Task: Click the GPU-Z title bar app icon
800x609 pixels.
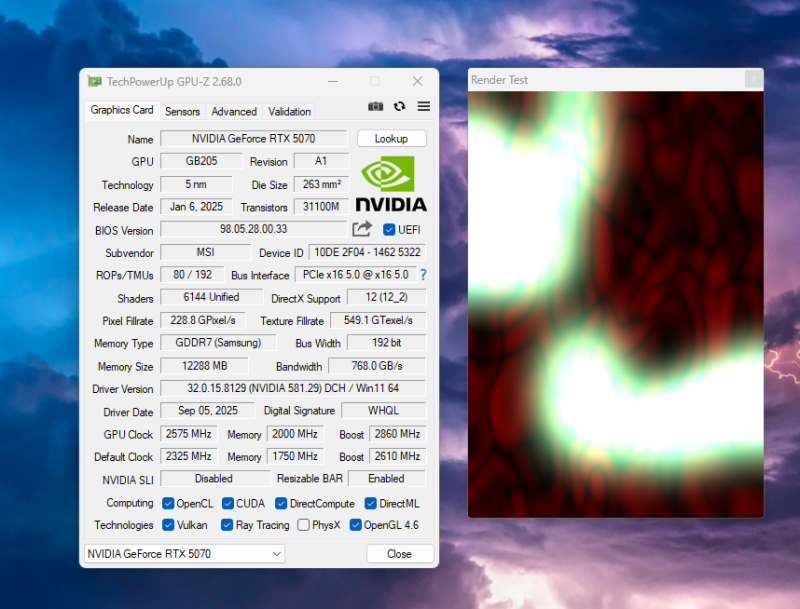Action: coord(94,82)
